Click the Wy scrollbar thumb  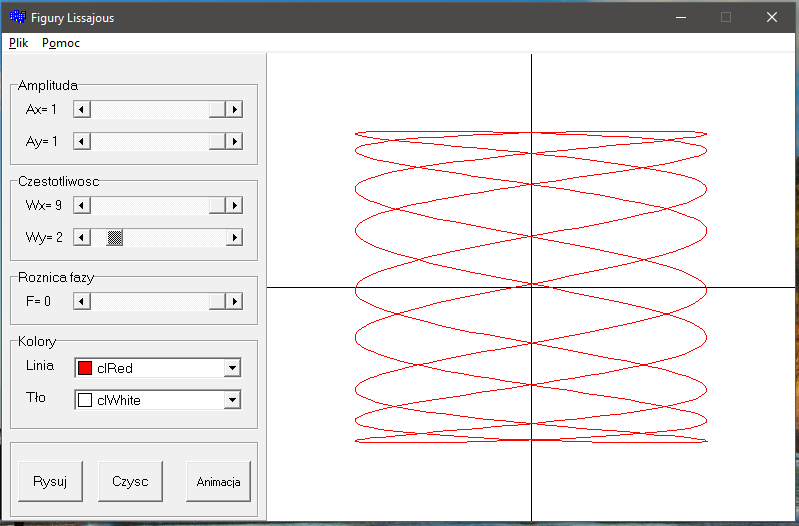[x=115, y=237]
